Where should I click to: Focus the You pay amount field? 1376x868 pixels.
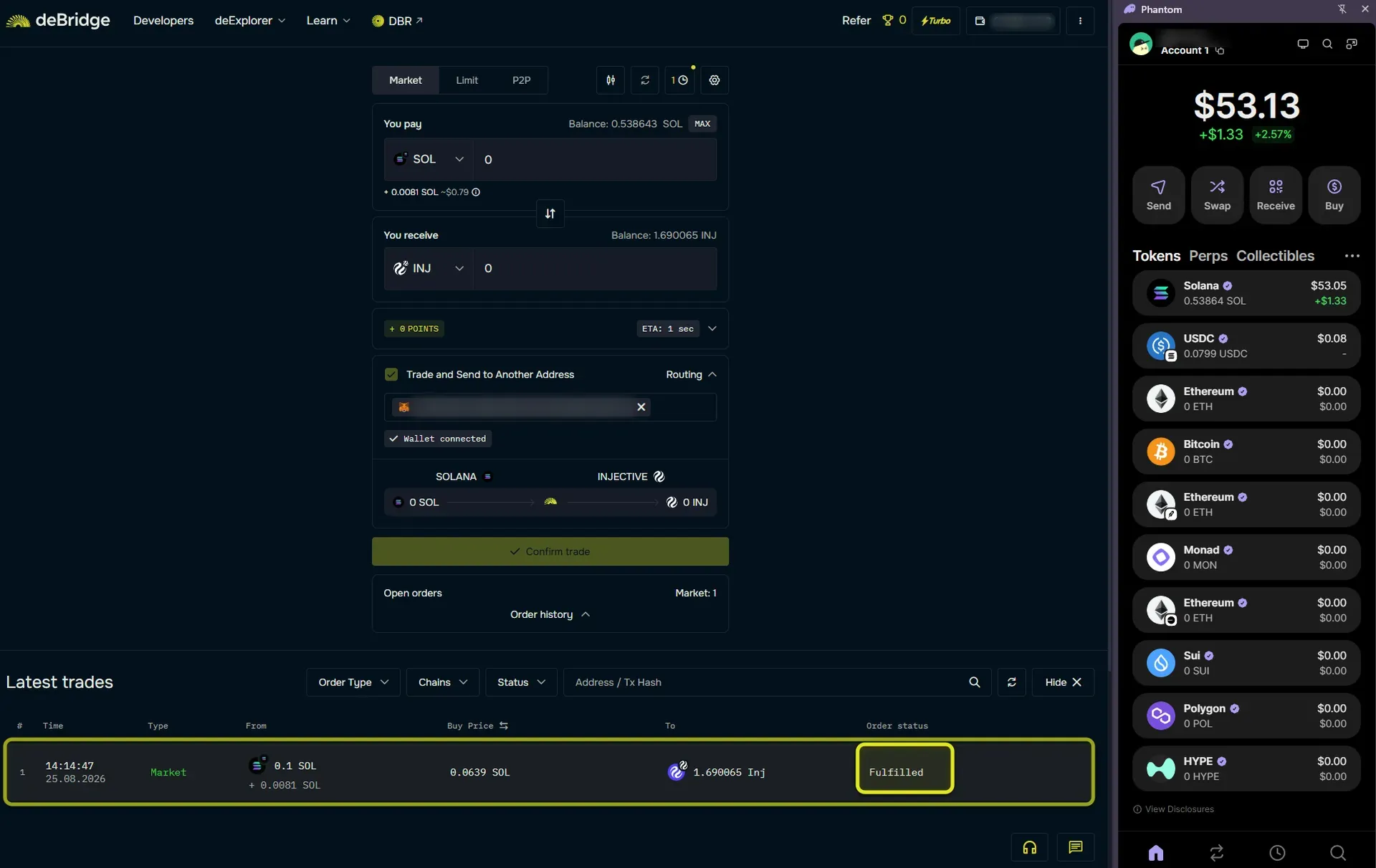point(595,159)
